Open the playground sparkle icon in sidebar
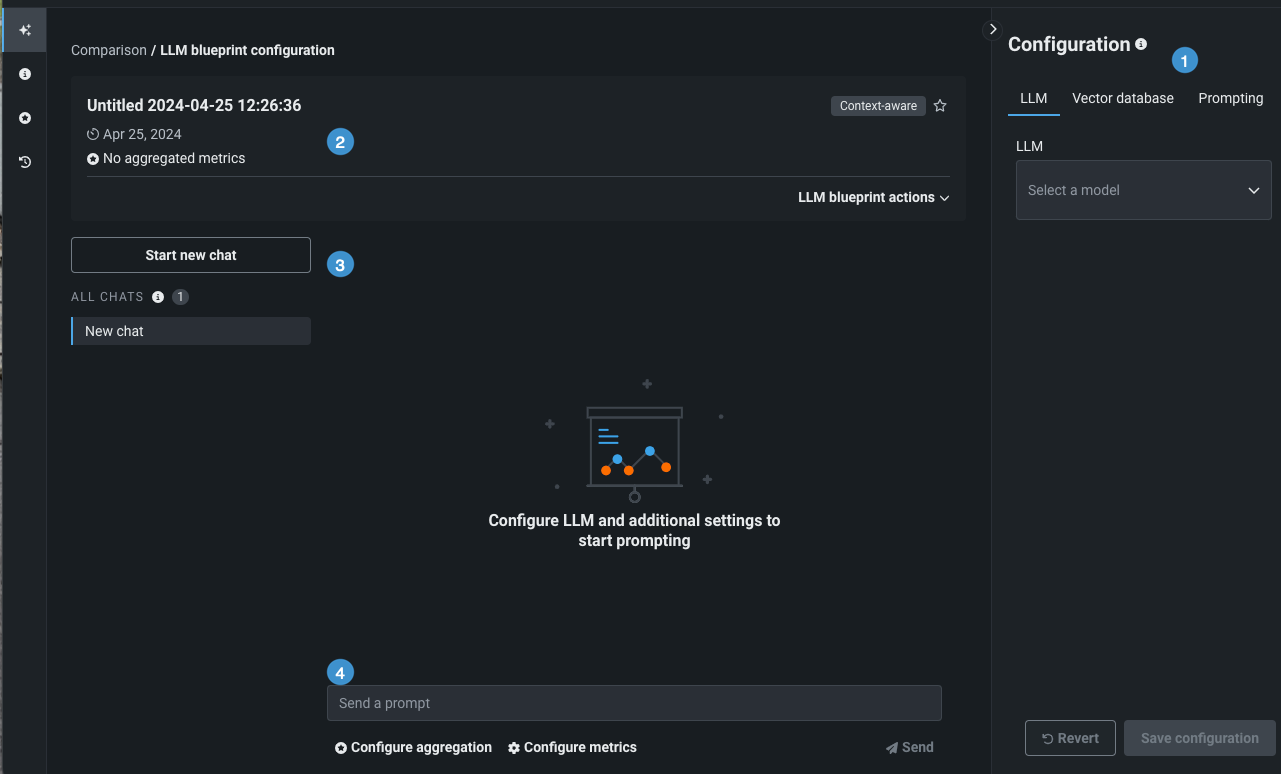Screen dimensions: 1281x774 coord(25,30)
